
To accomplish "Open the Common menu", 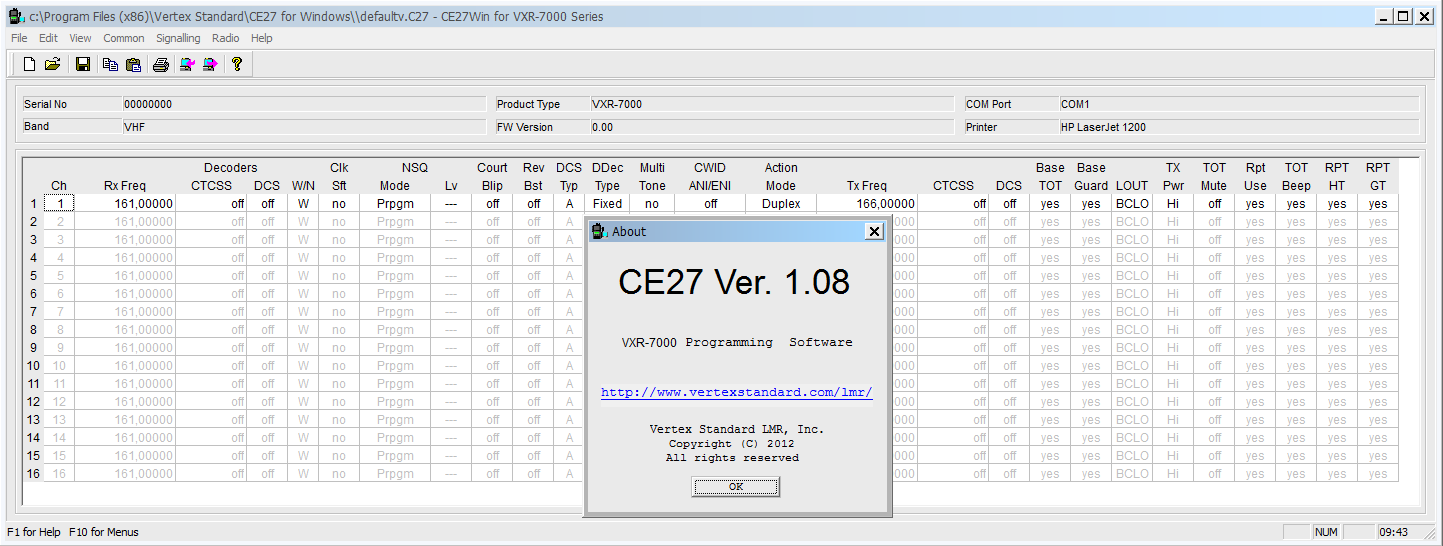I will [x=124, y=38].
